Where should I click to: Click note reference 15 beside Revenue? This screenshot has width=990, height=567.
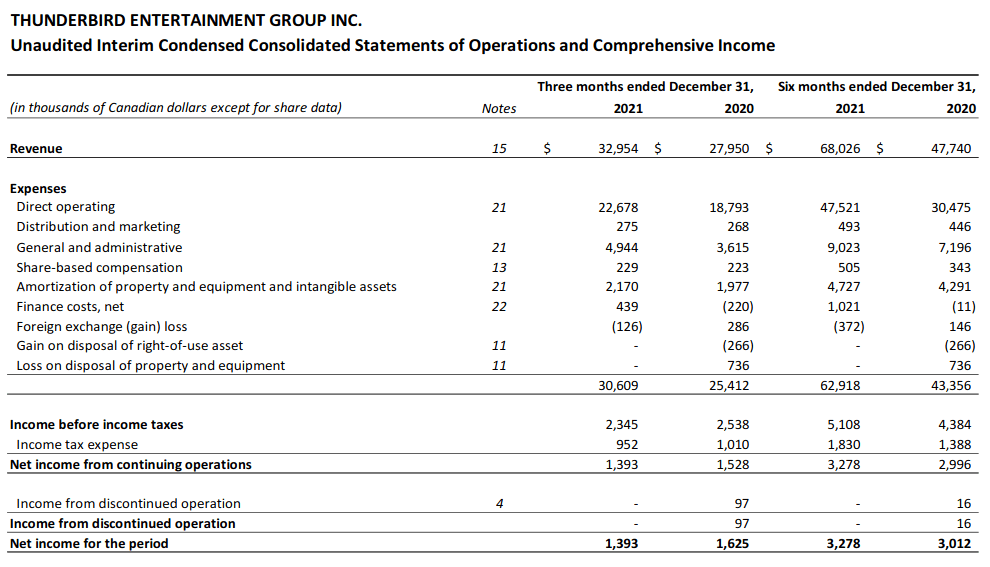click(499, 149)
